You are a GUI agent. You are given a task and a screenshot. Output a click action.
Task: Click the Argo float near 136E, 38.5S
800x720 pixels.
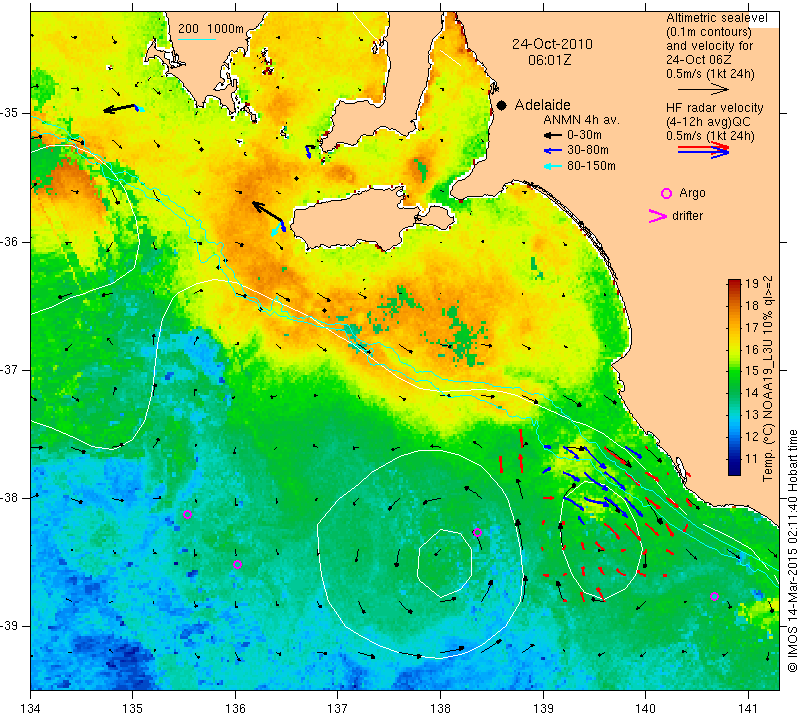click(237, 564)
